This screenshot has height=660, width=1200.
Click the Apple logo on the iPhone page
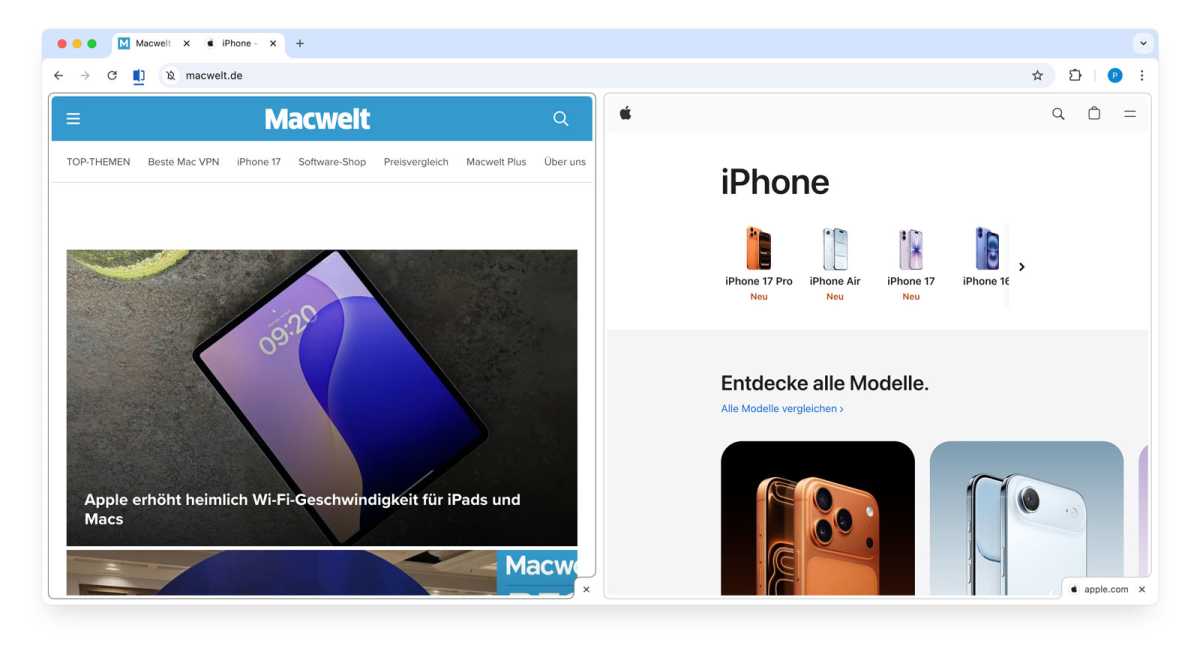tap(625, 113)
